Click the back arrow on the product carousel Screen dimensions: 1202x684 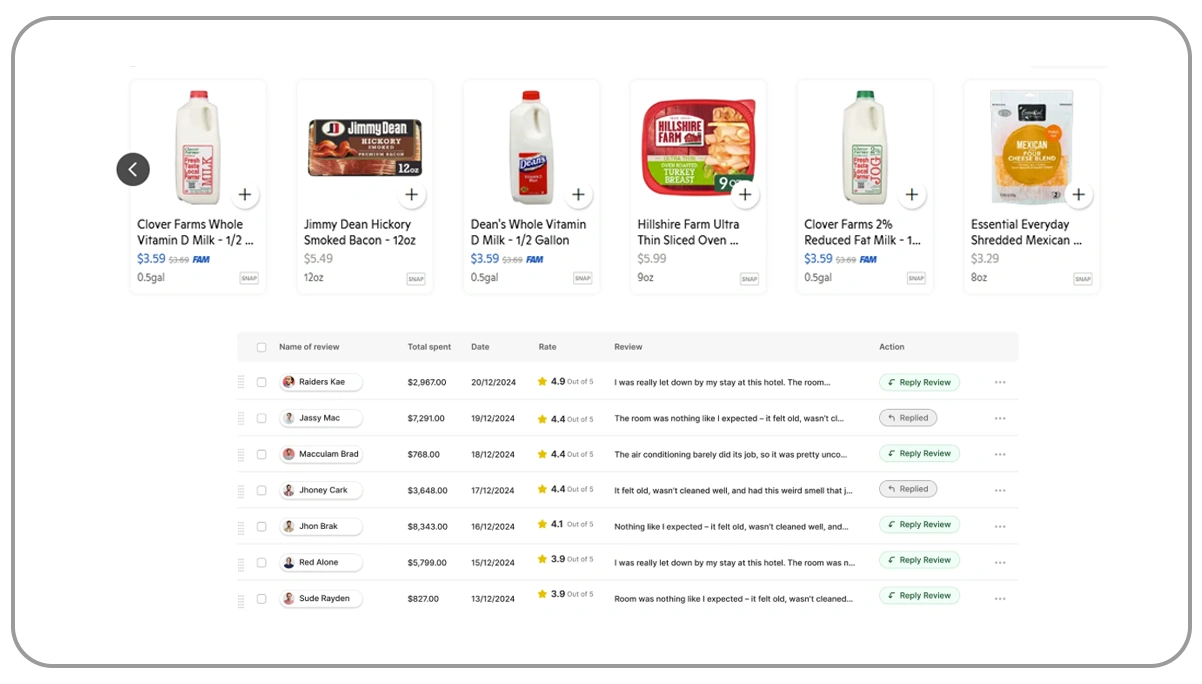(x=133, y=169)
